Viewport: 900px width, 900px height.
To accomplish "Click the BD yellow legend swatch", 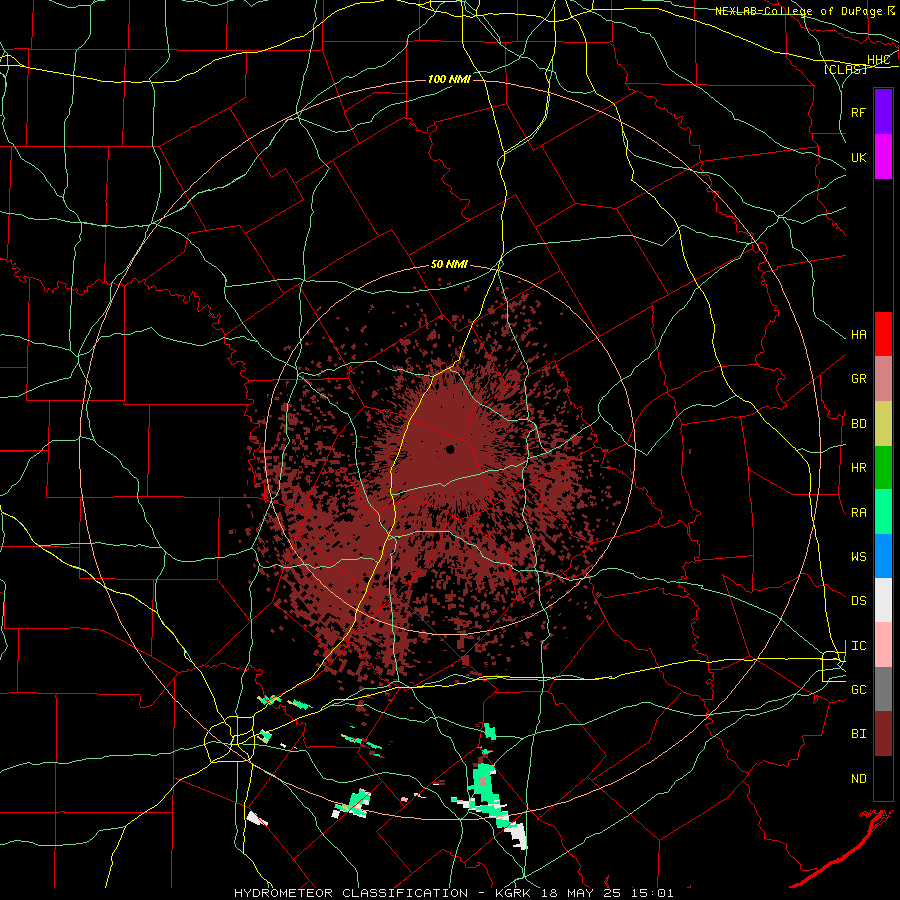I will tap(883, 424).
